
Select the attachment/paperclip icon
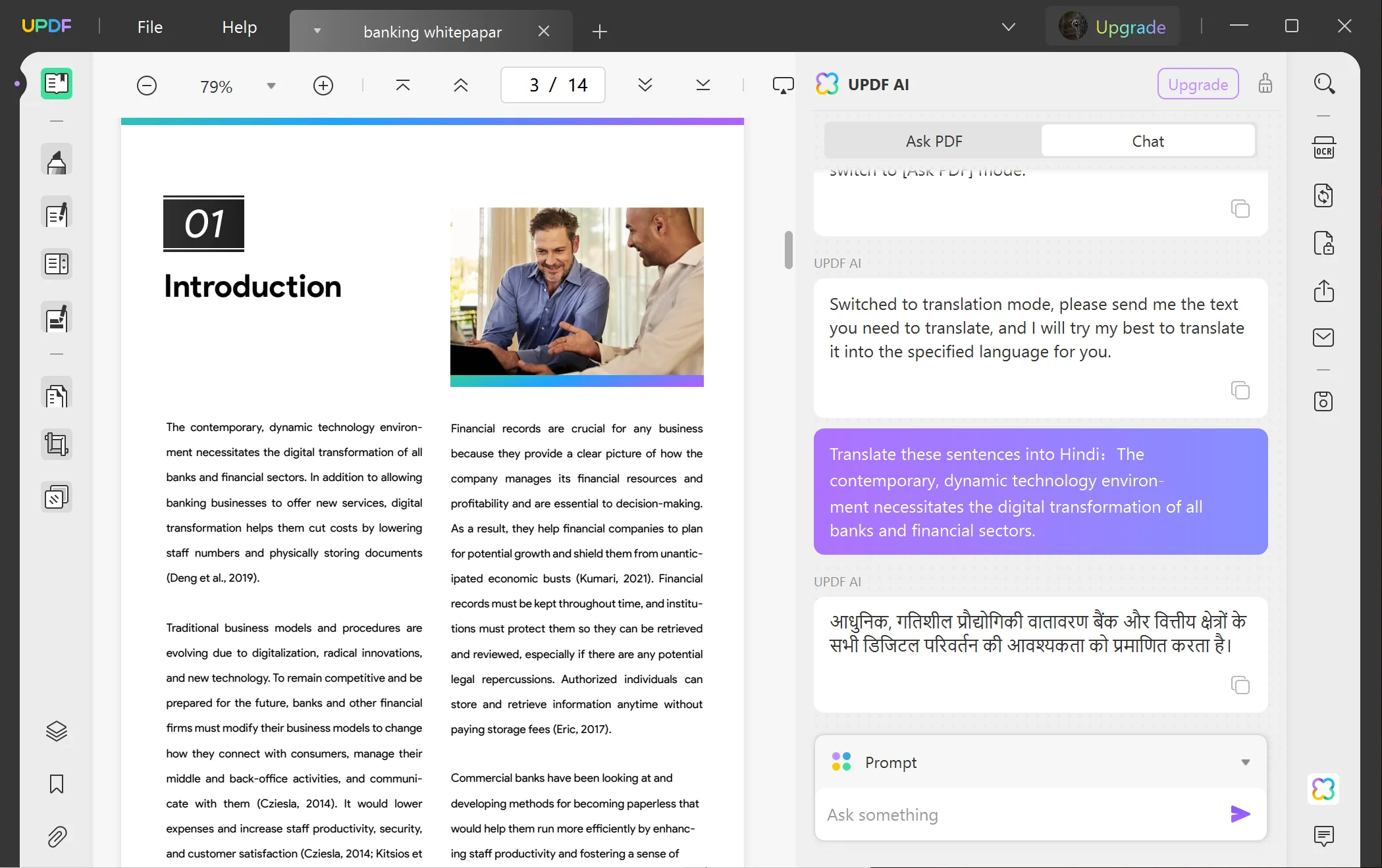(x=56, y=836)
